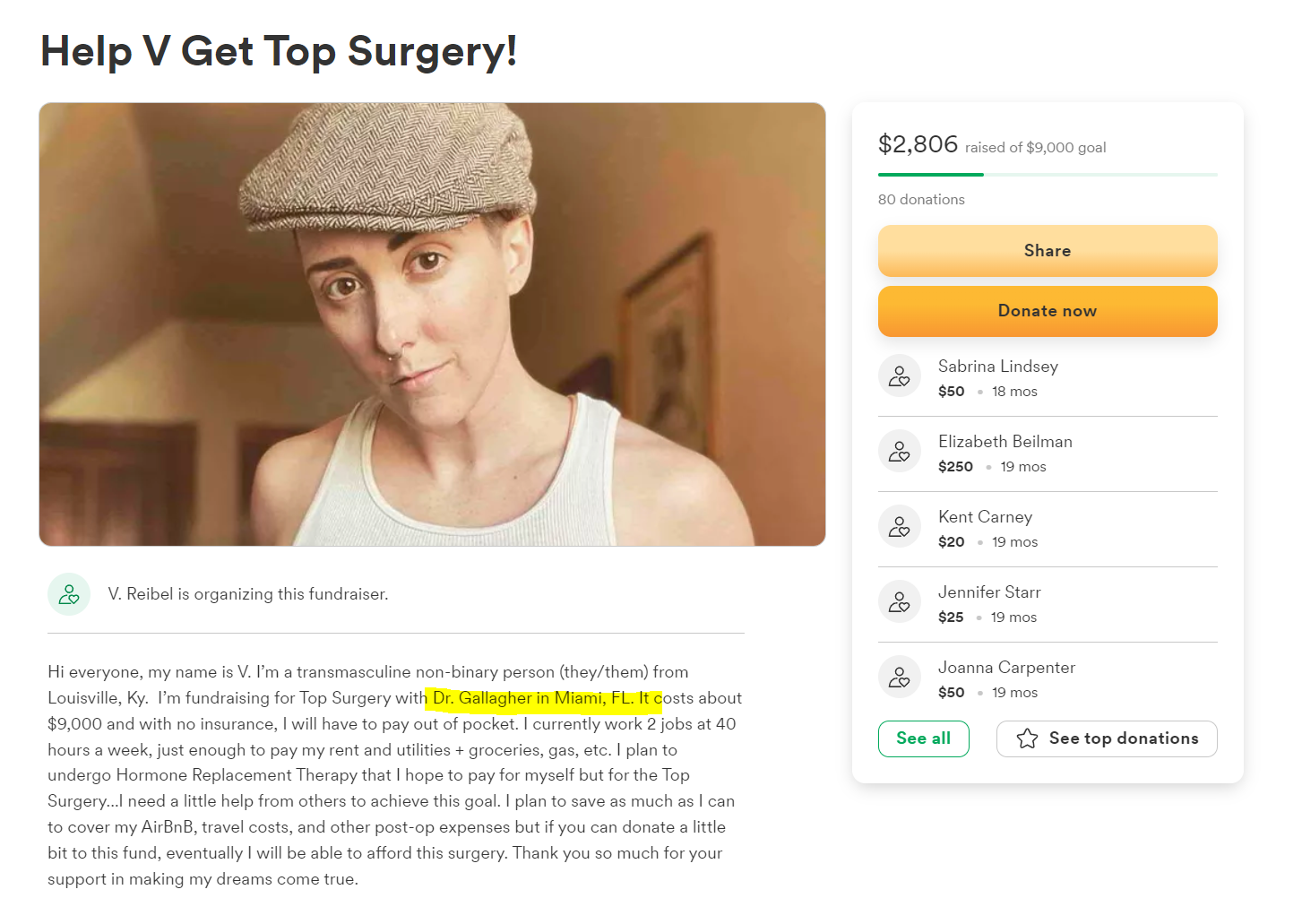Click Joanna Carpenter's donor avatar icon
This screenshot has height=924, width=1302.
[x=899, y=678]
